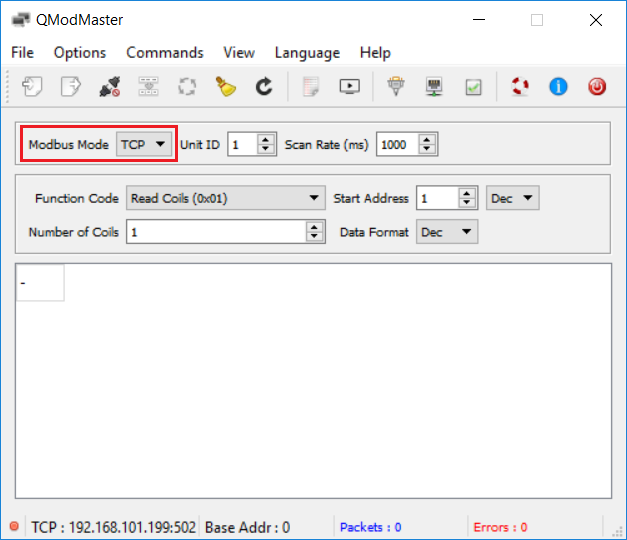627x540 pixels.
Task: Click the Errors : 0 status text
Action: (x=500, y=527)
